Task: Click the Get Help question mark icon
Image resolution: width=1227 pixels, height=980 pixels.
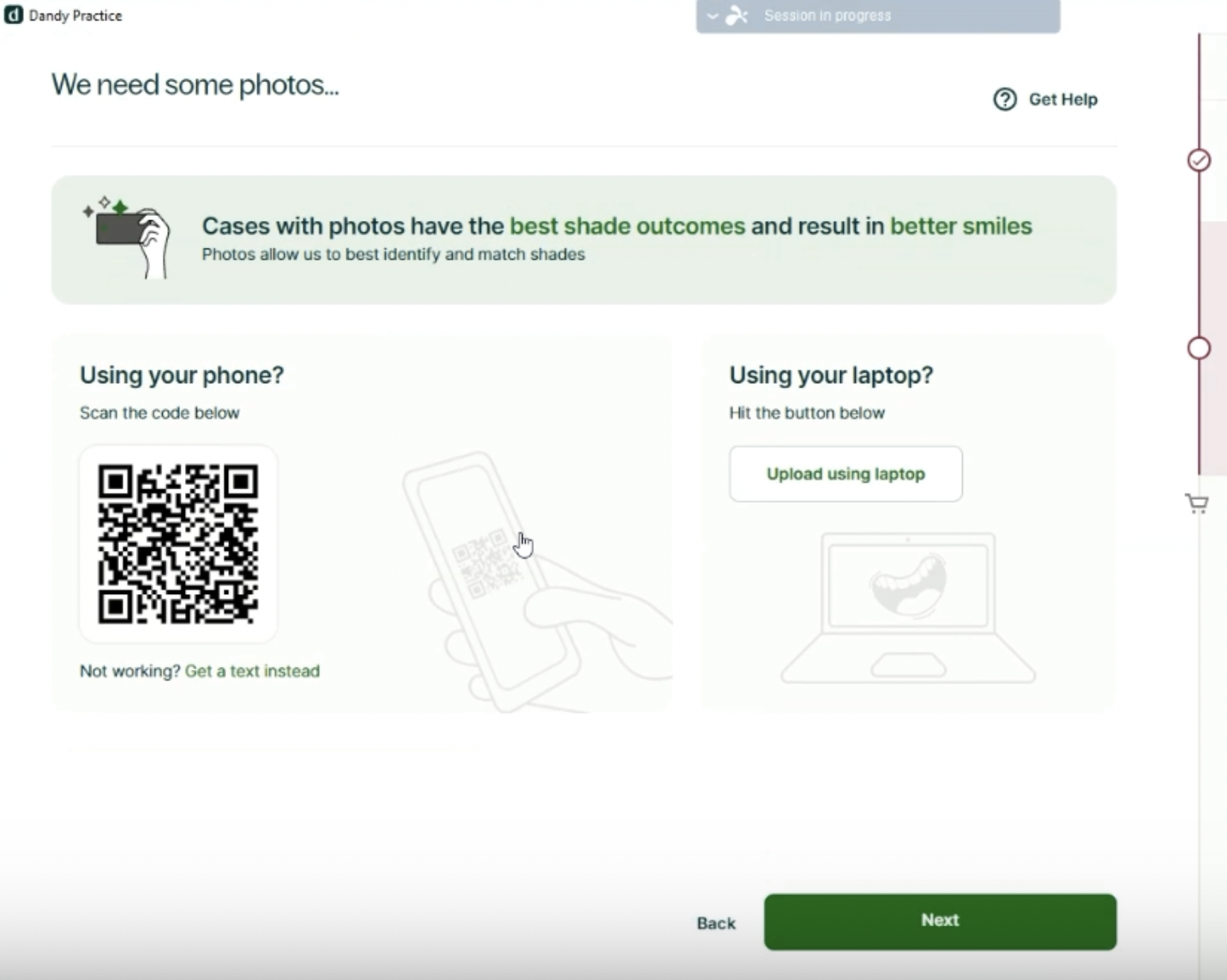Action: pyautogui.click(x=1005, y=99)
